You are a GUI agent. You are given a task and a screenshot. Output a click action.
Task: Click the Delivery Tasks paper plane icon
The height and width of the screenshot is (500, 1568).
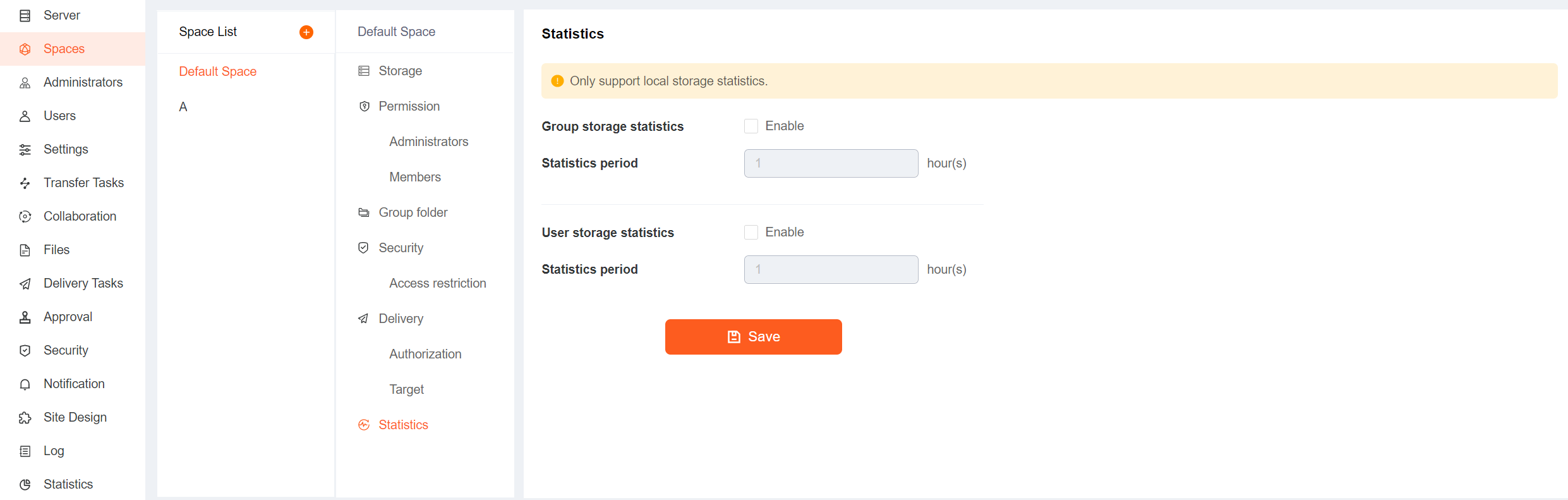click(25, 284)
